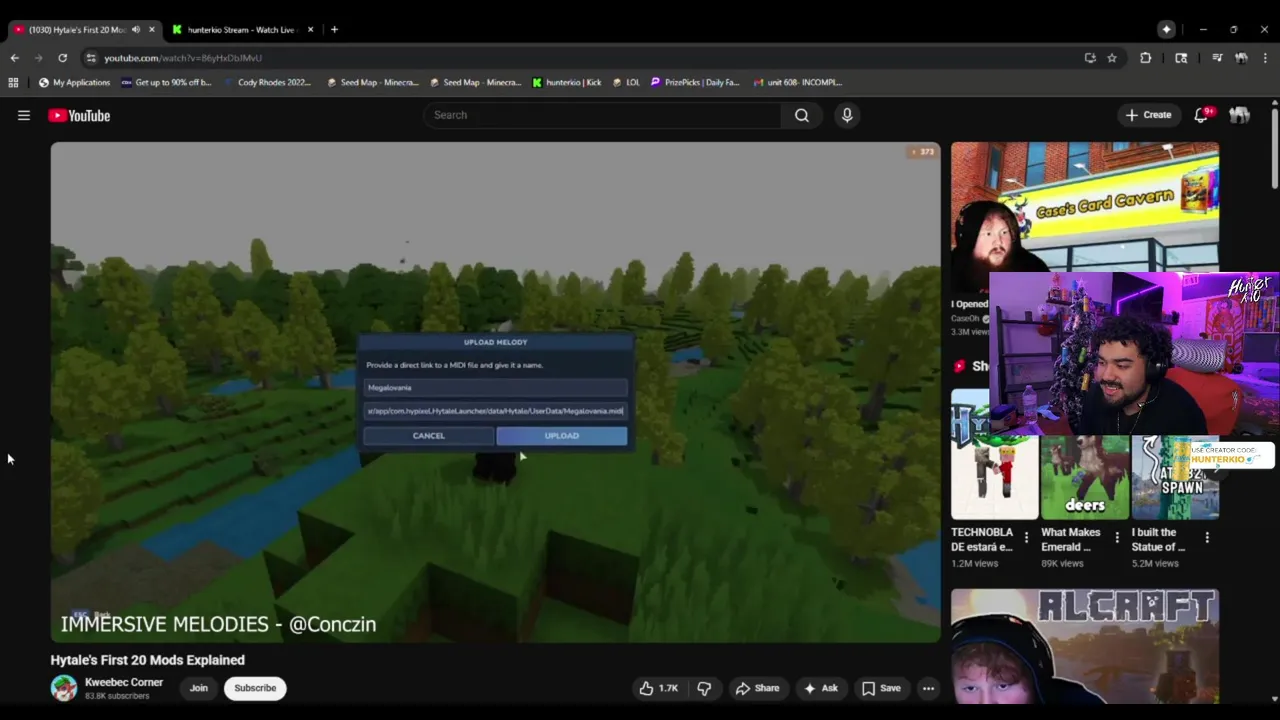Open the first Seed Map bookmark
Viewport: 1280px width, 720px height.
click(372, 82)
